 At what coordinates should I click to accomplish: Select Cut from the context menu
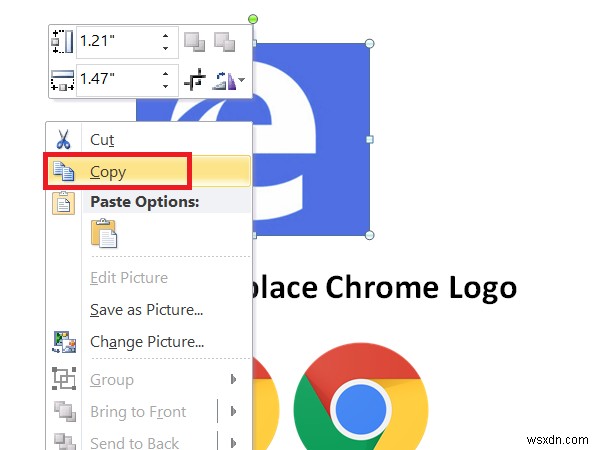(x=148, y=139)
